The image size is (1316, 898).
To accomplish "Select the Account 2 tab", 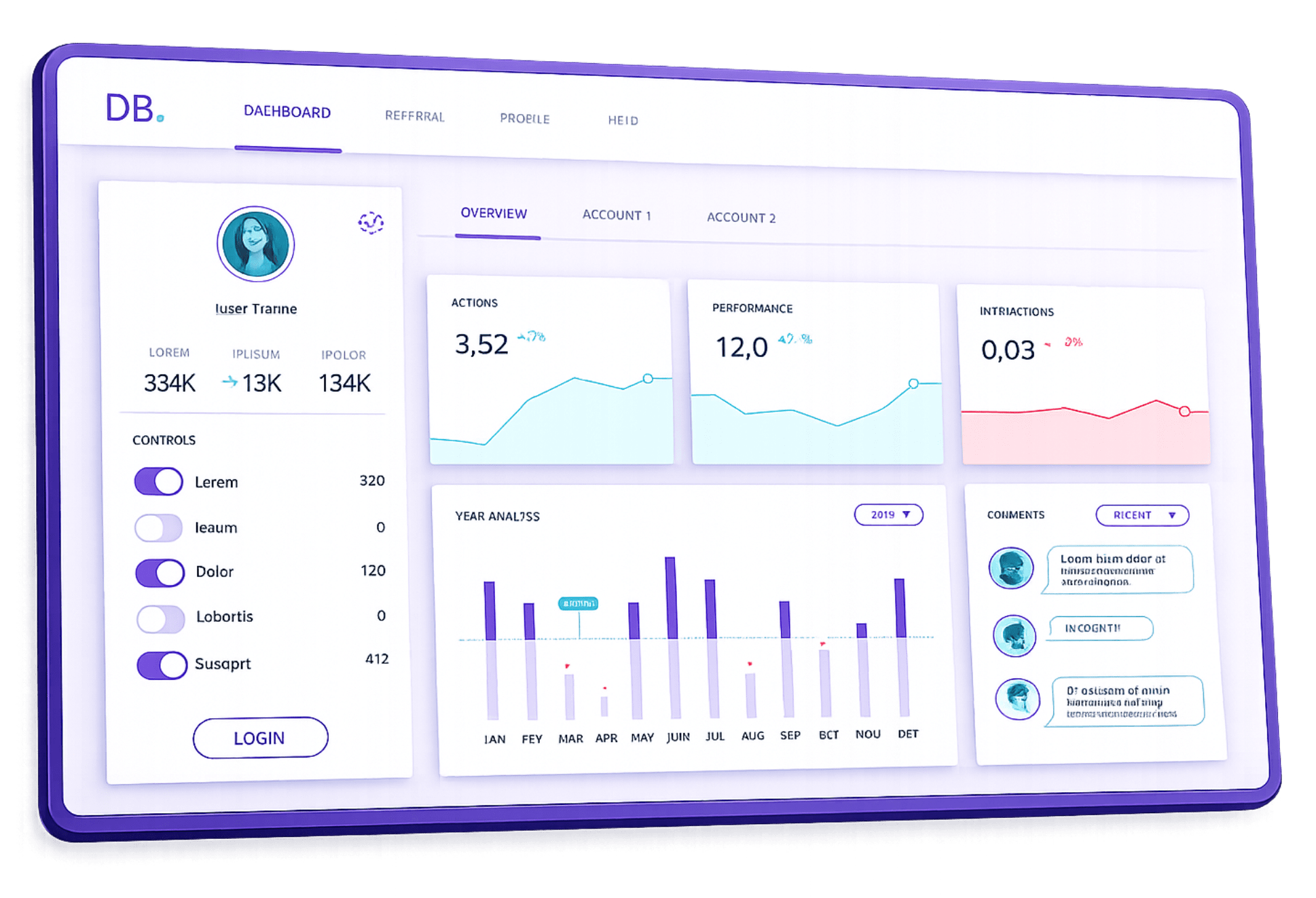I will coord(741,217).
